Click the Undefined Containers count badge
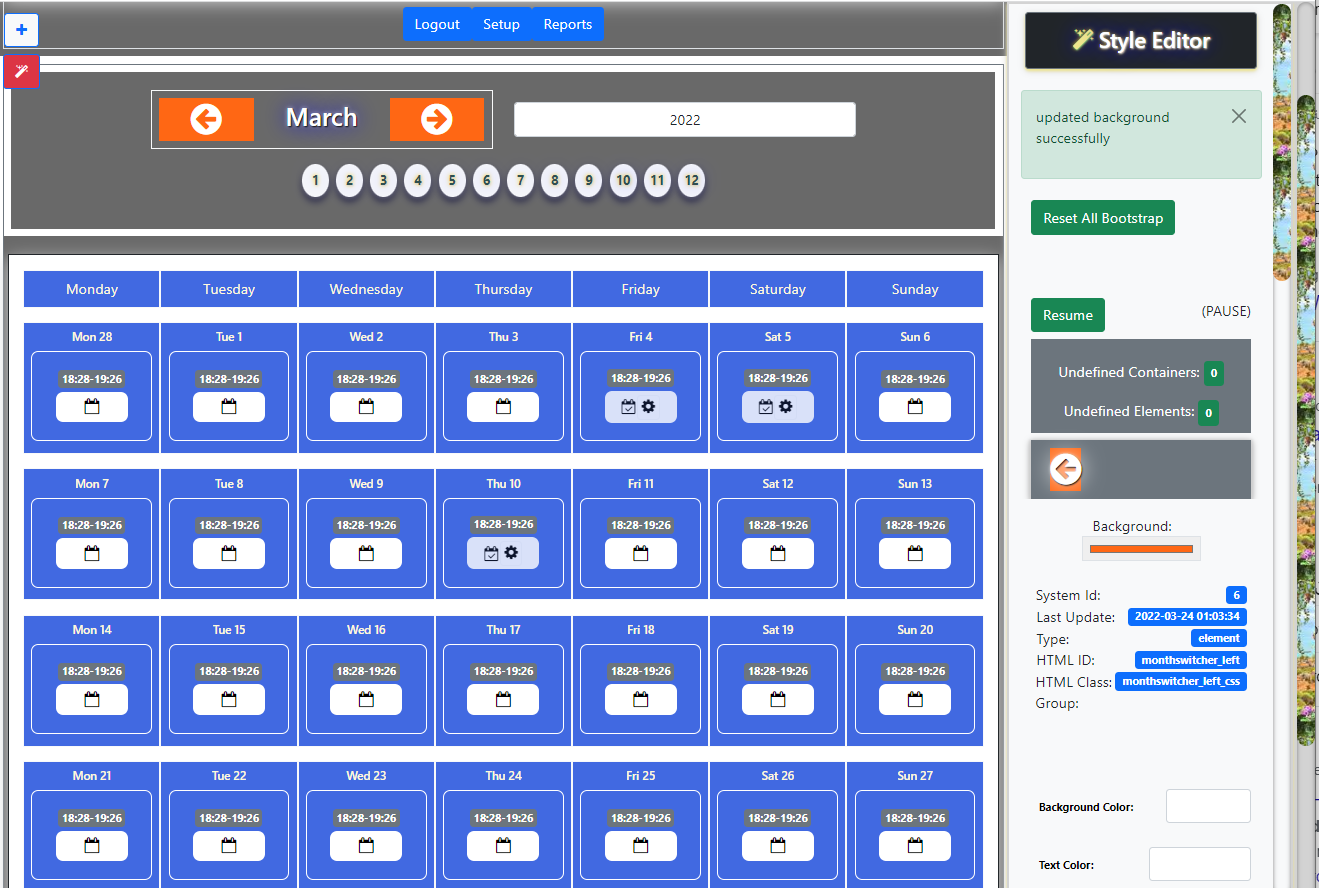This screenshot has height=888, width=1319. [1214, 373]
